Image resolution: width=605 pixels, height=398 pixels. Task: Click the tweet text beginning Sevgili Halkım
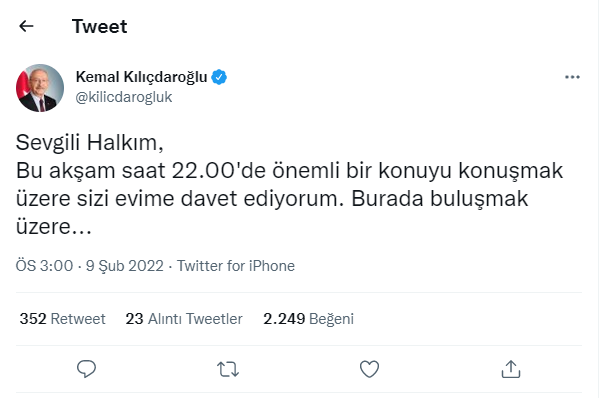[289, 184]
